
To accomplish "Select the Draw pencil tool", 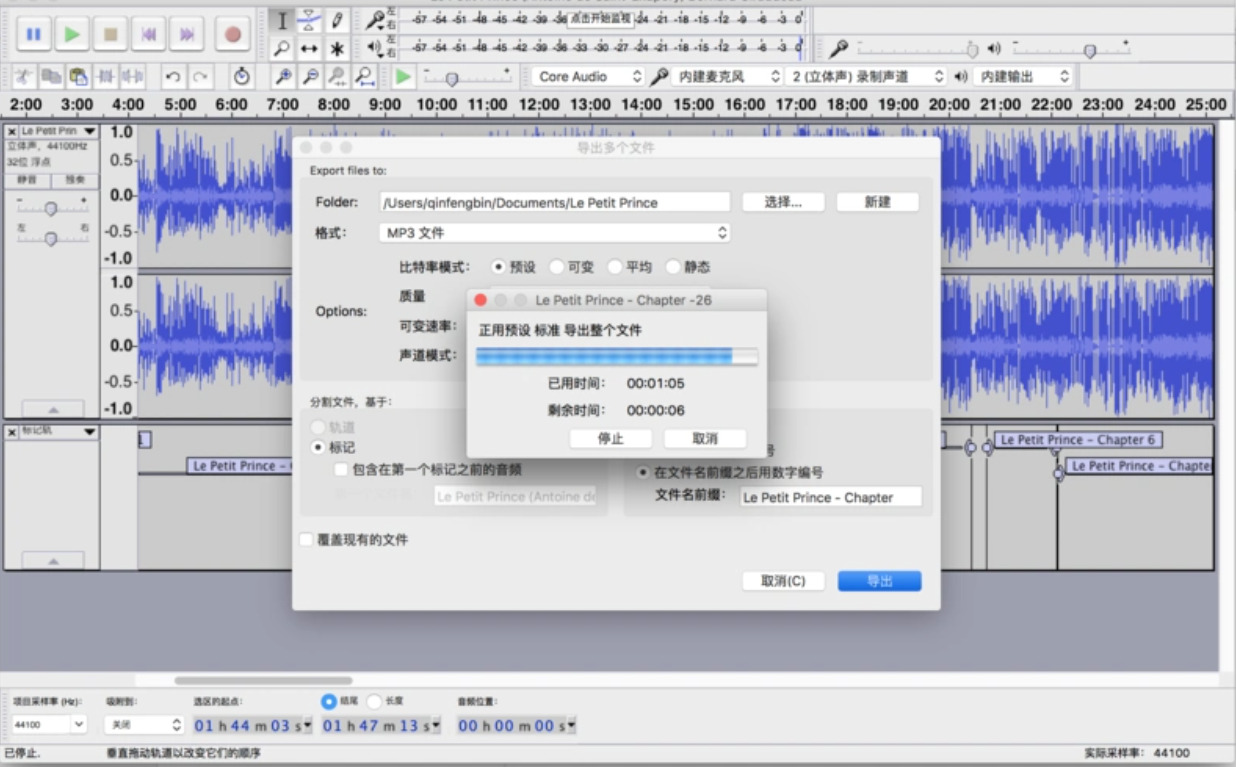I will [338, 20].
